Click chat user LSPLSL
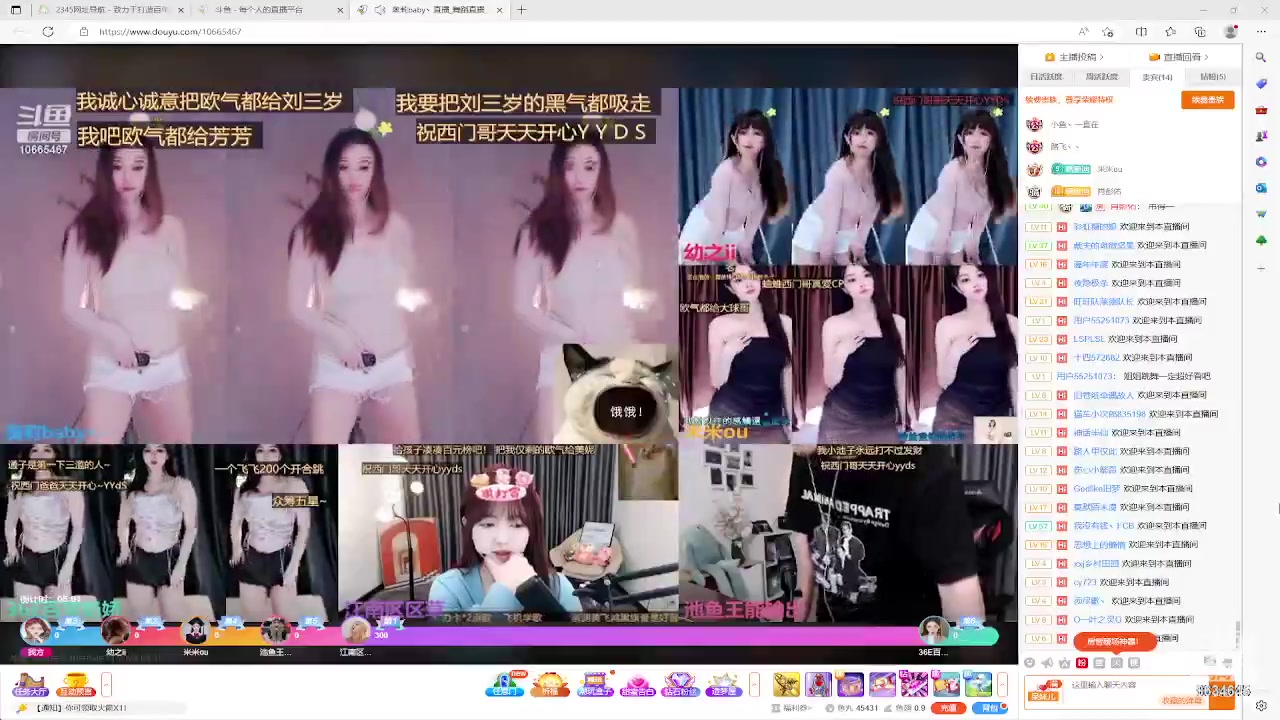This screenshot has width=1280, height=720. coord(1089,339)
